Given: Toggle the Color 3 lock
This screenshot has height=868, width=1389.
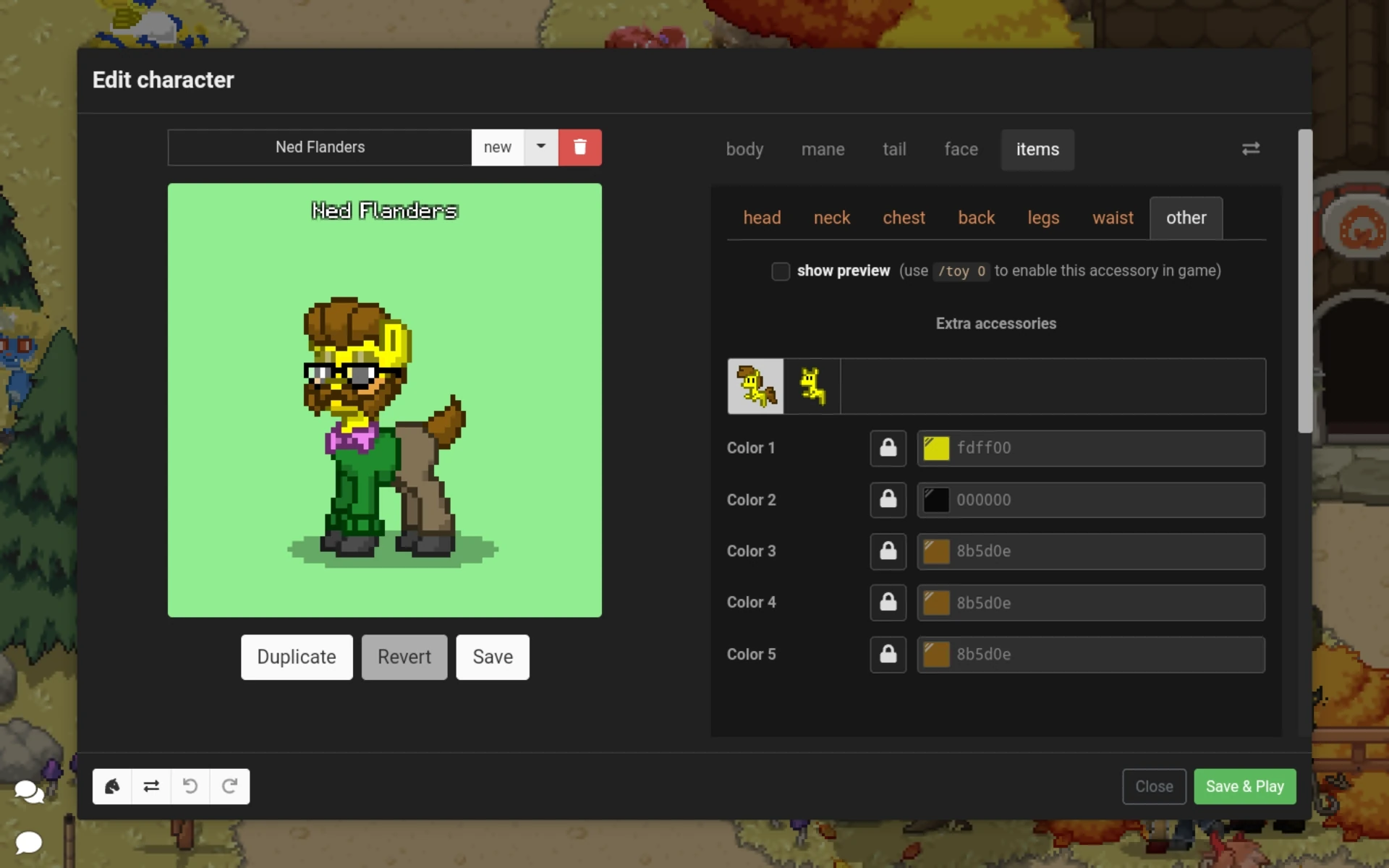Looking at the screenshot, I should pyautogui.click(x=888, y=551).
